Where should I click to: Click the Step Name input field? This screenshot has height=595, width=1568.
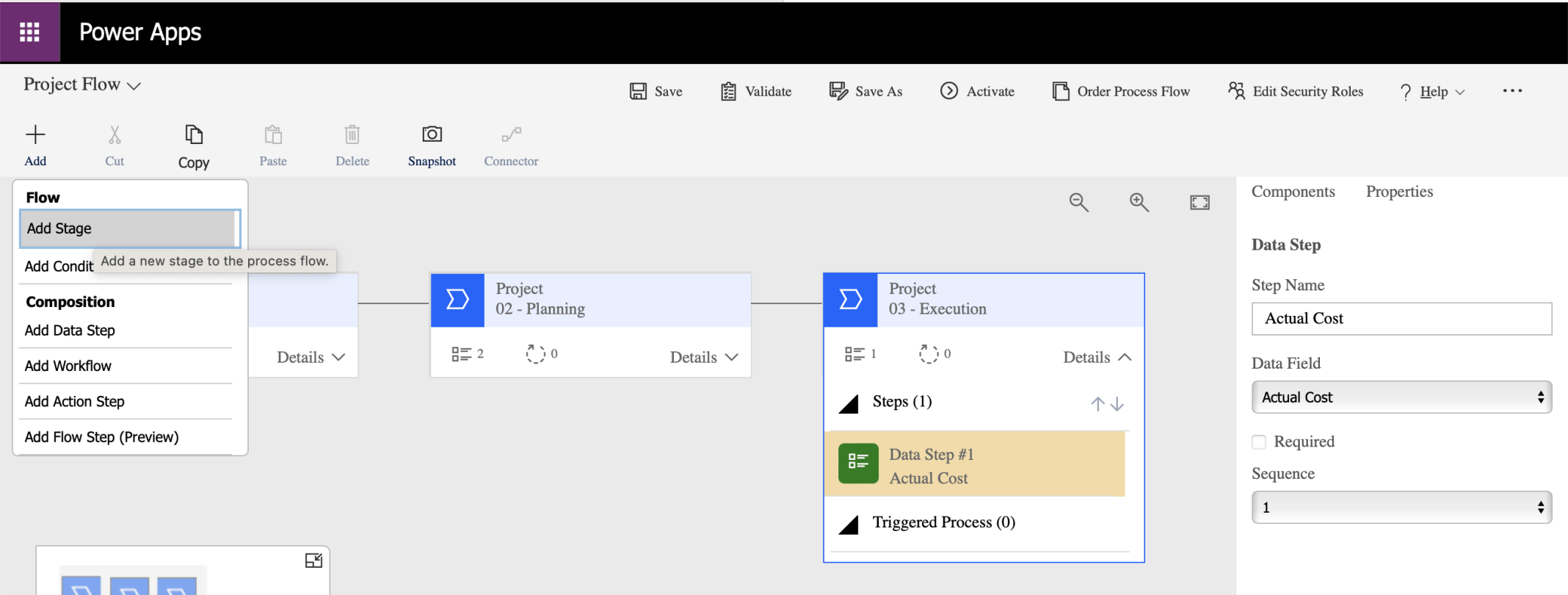[x=1401, y=319]
